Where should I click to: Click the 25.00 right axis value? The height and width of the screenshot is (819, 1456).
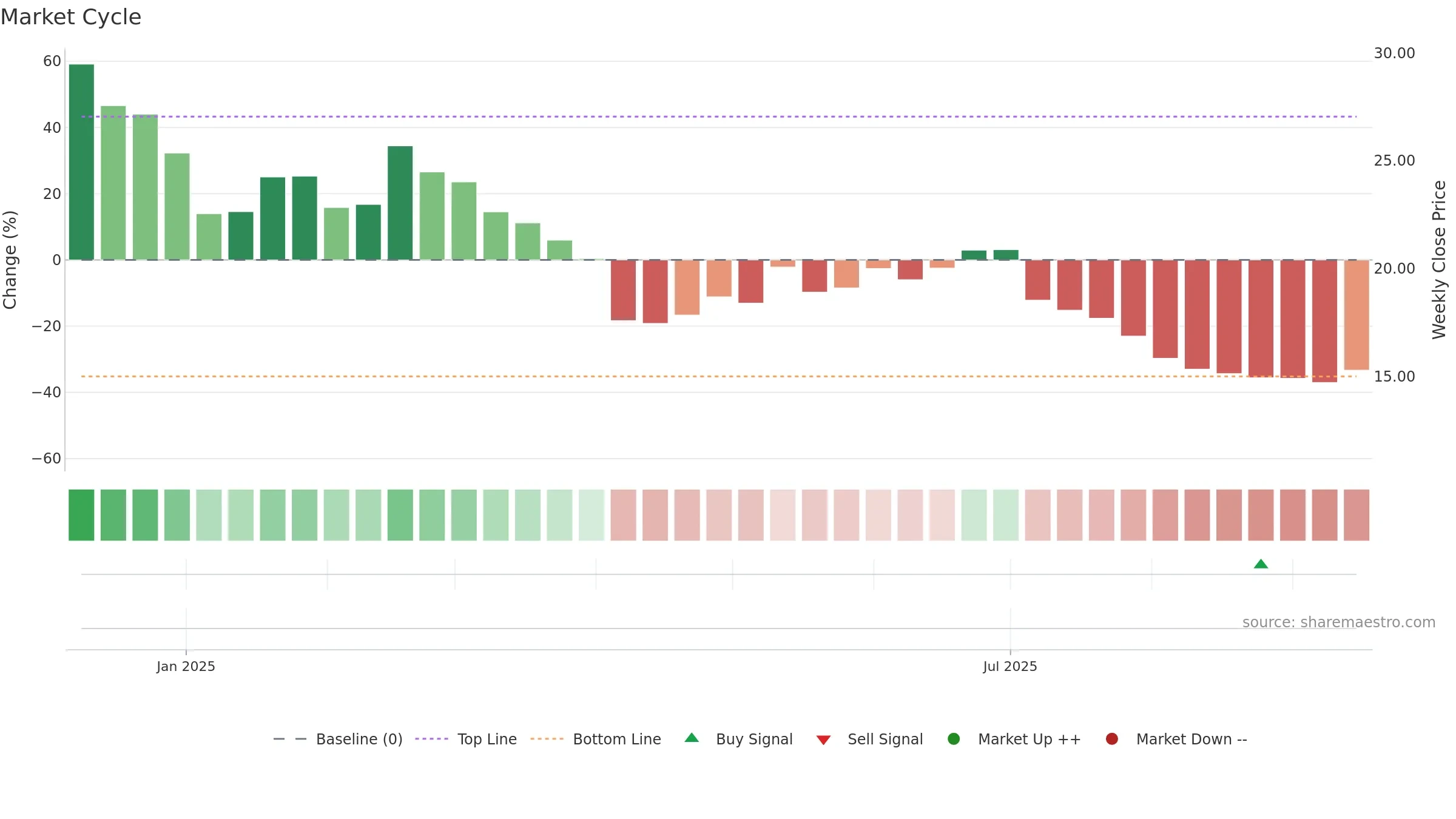(1394, 161)
